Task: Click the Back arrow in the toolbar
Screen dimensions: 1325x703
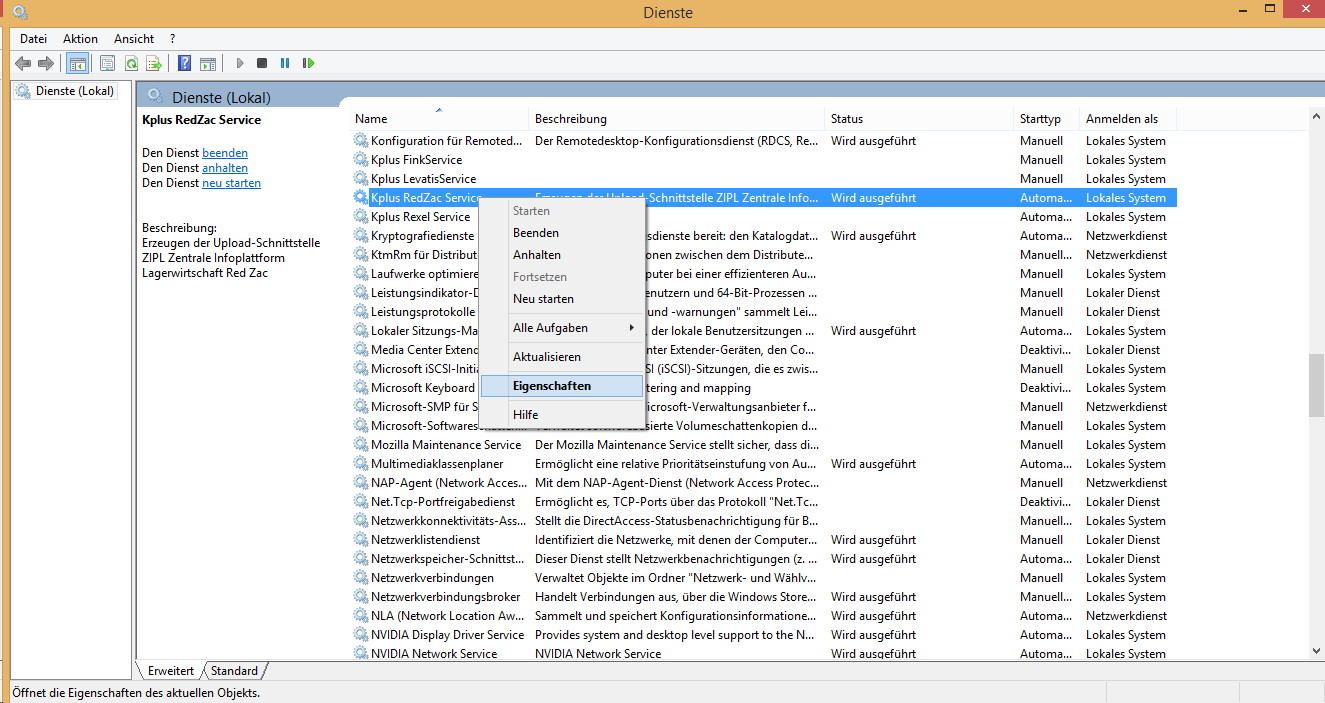Action: coord(23,63)
